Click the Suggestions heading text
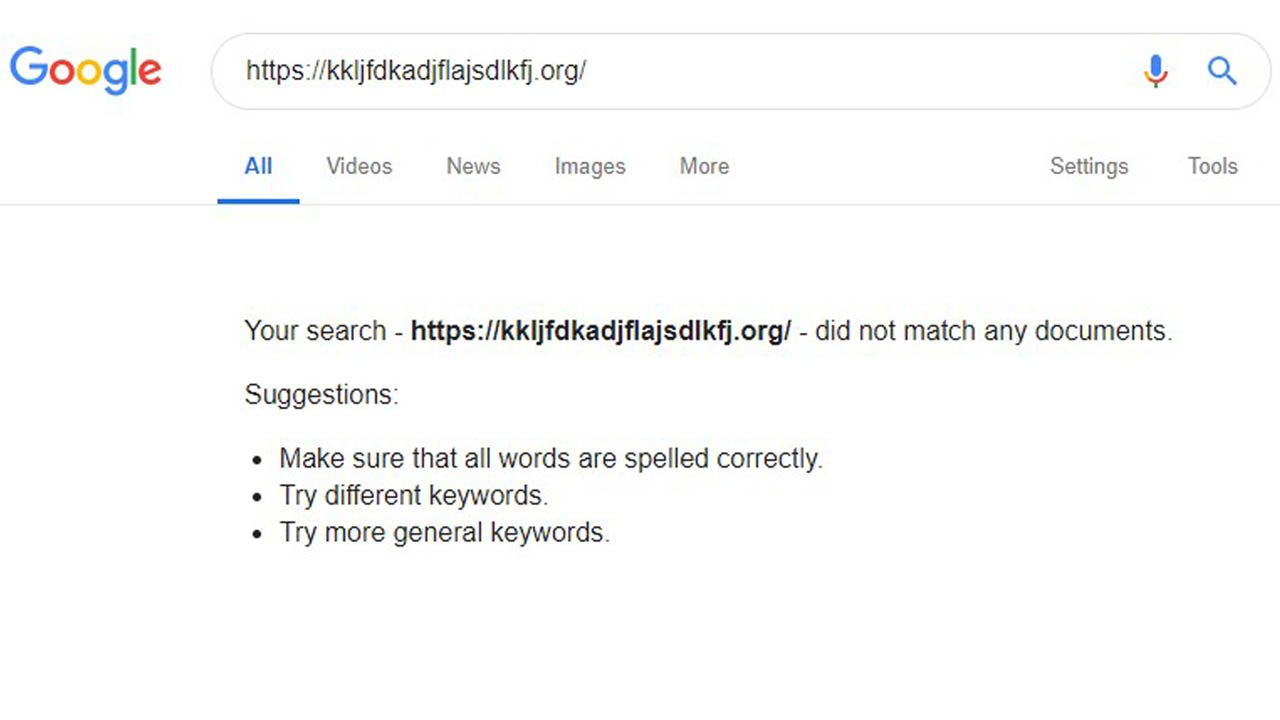Screen dimensions: 1280x720 [x=321, y=394]
